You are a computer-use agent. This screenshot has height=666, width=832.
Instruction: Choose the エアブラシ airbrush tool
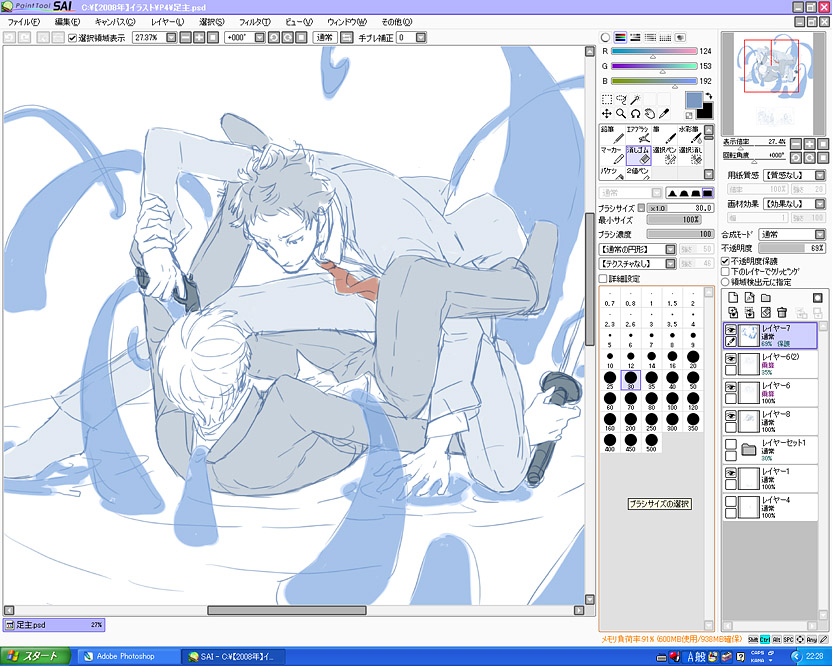[x=638, y=134]
